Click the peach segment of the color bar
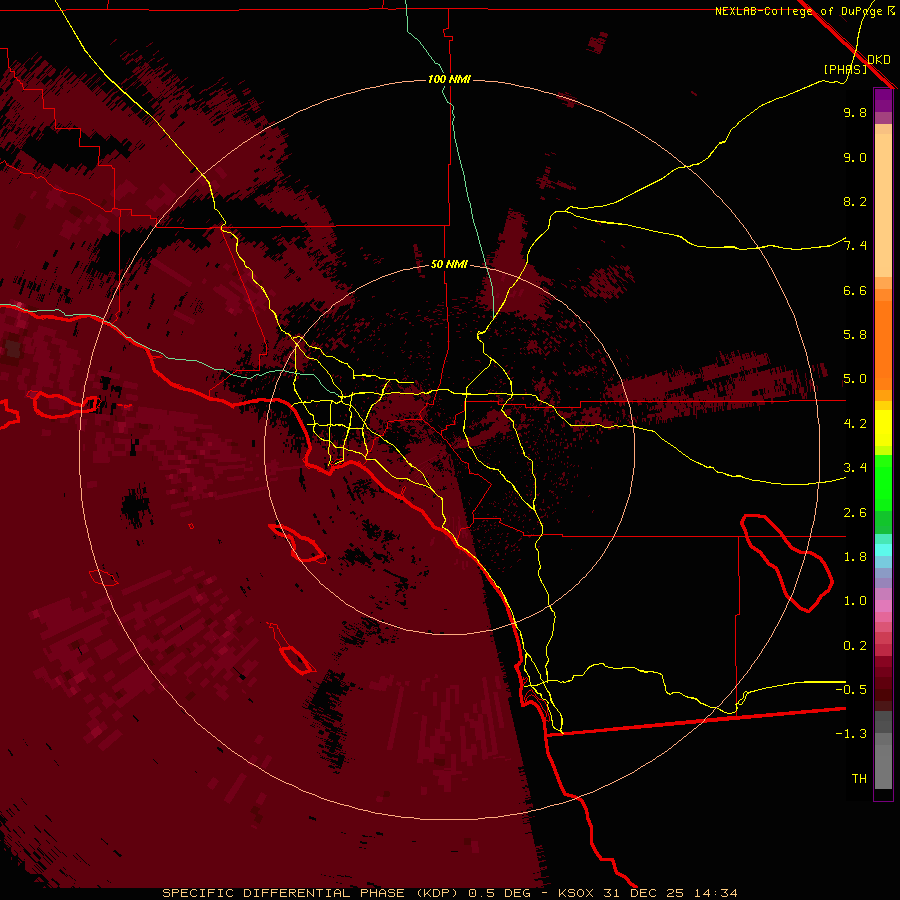The image size is (900, 900). tap(883, 205)
